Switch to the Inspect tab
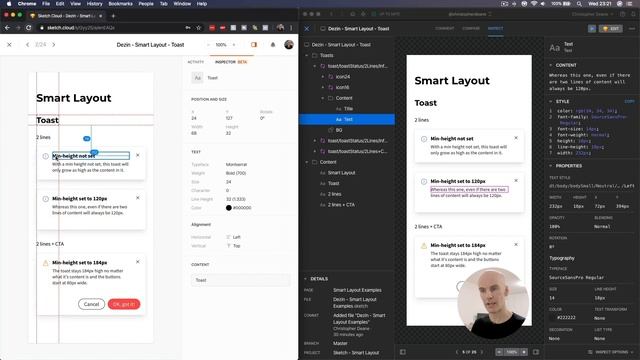This screenshot has height=360, width=640. click(x=496, y=29)
